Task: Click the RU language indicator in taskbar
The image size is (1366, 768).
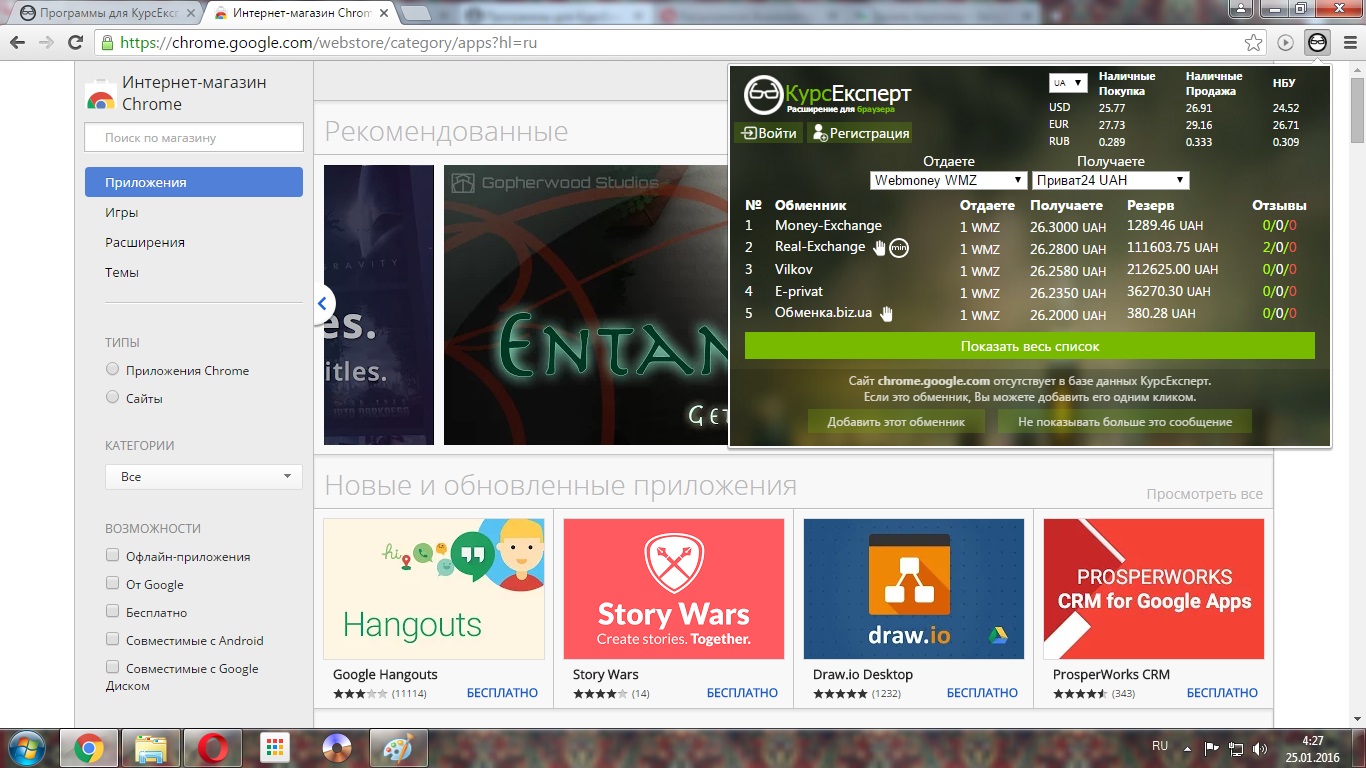Action: point(1160,746)
